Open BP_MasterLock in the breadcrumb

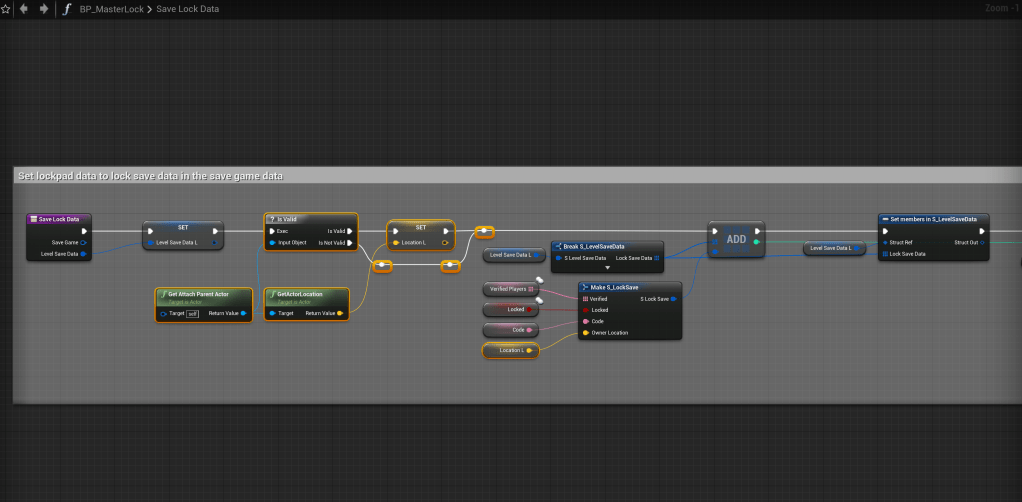[110, 9]
